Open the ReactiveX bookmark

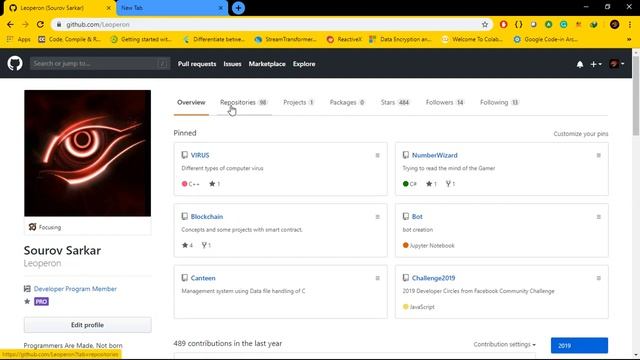click(x=344, y=39)
